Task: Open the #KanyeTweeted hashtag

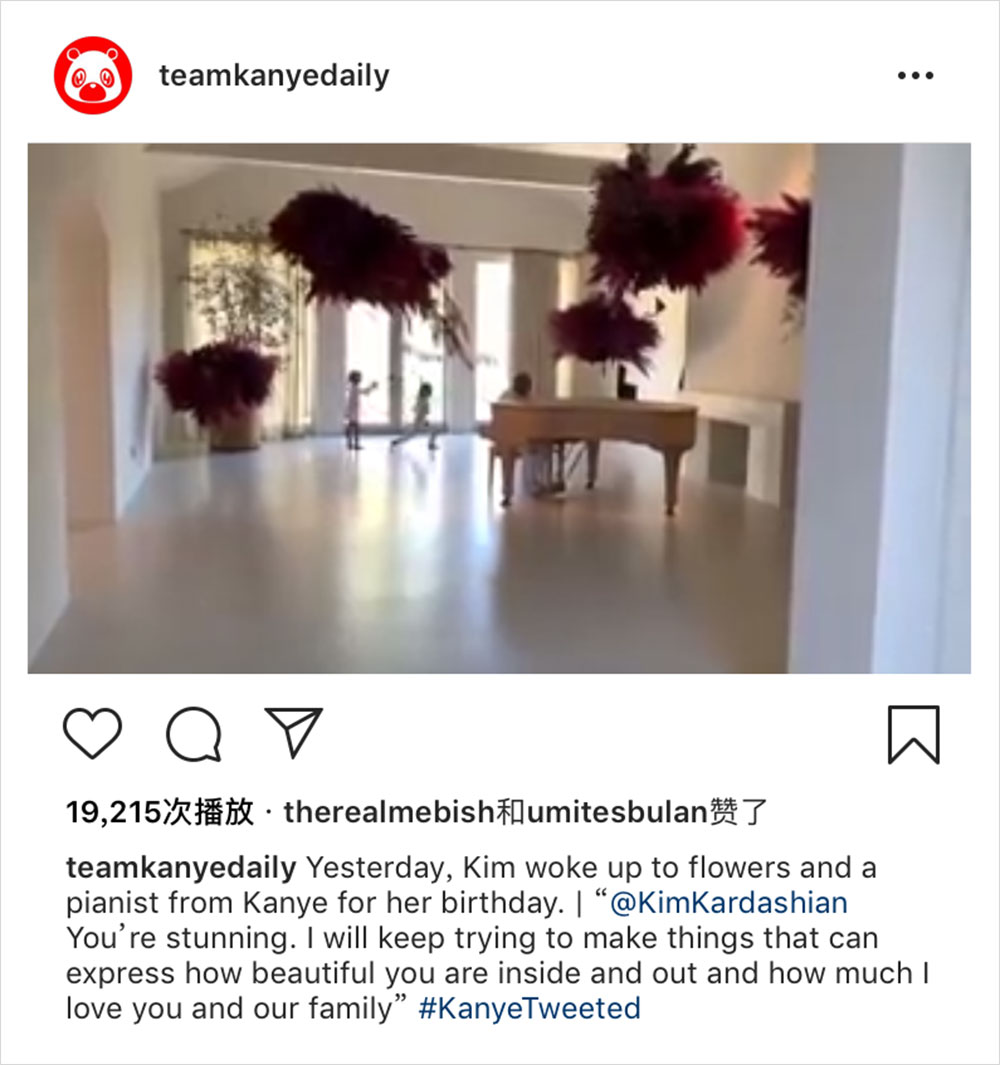Action: (x=529, y=1008)
